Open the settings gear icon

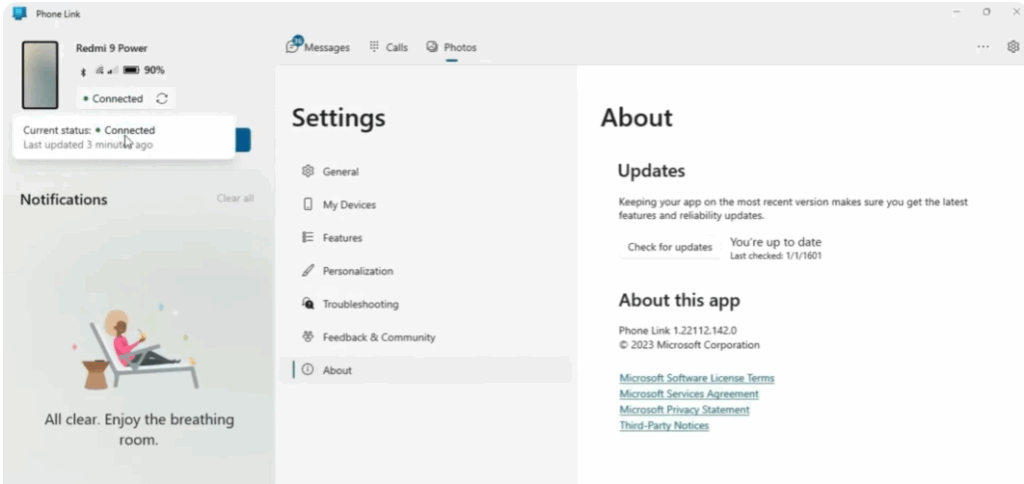click(x=1012, y=47)
